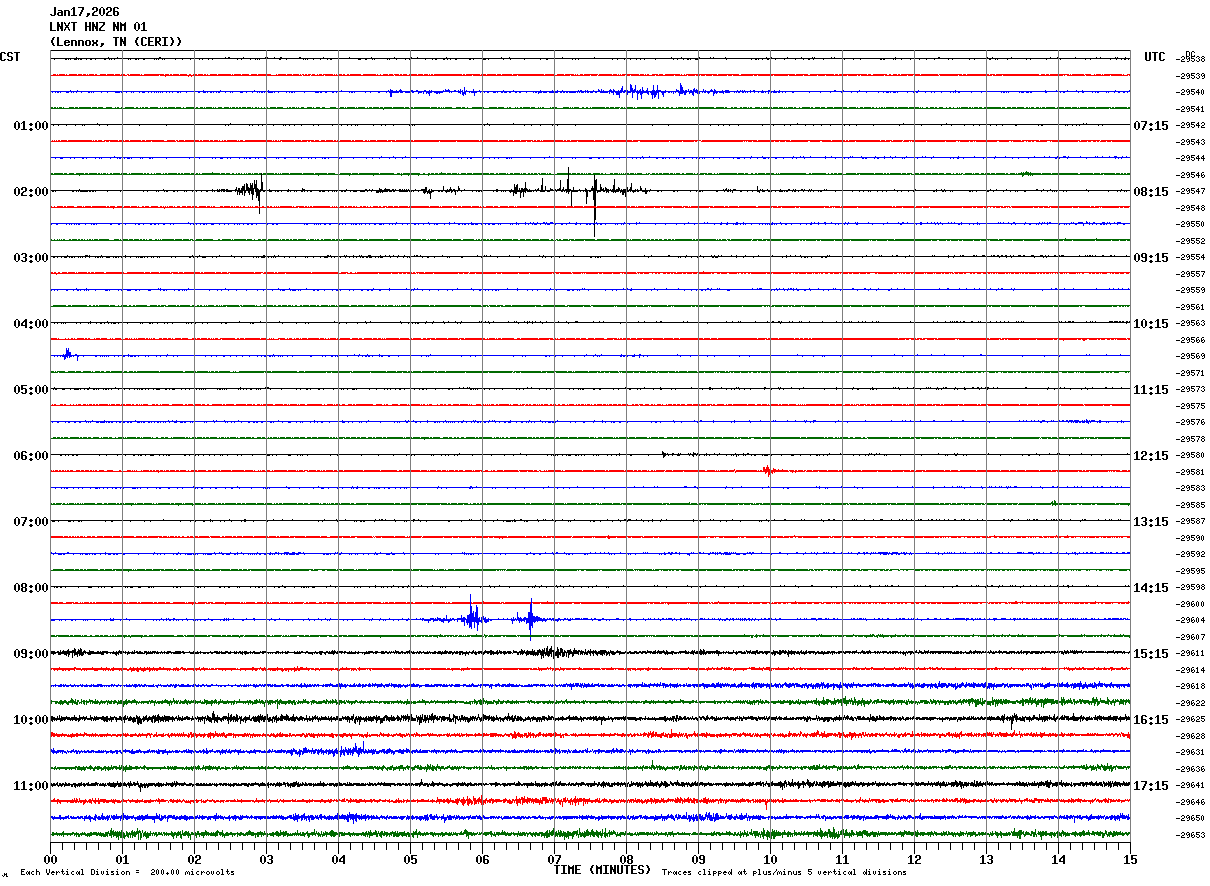Click the 07:15 UTC time label
The width and height of the screenshot is (1210, 886).
coord(1151,126)
